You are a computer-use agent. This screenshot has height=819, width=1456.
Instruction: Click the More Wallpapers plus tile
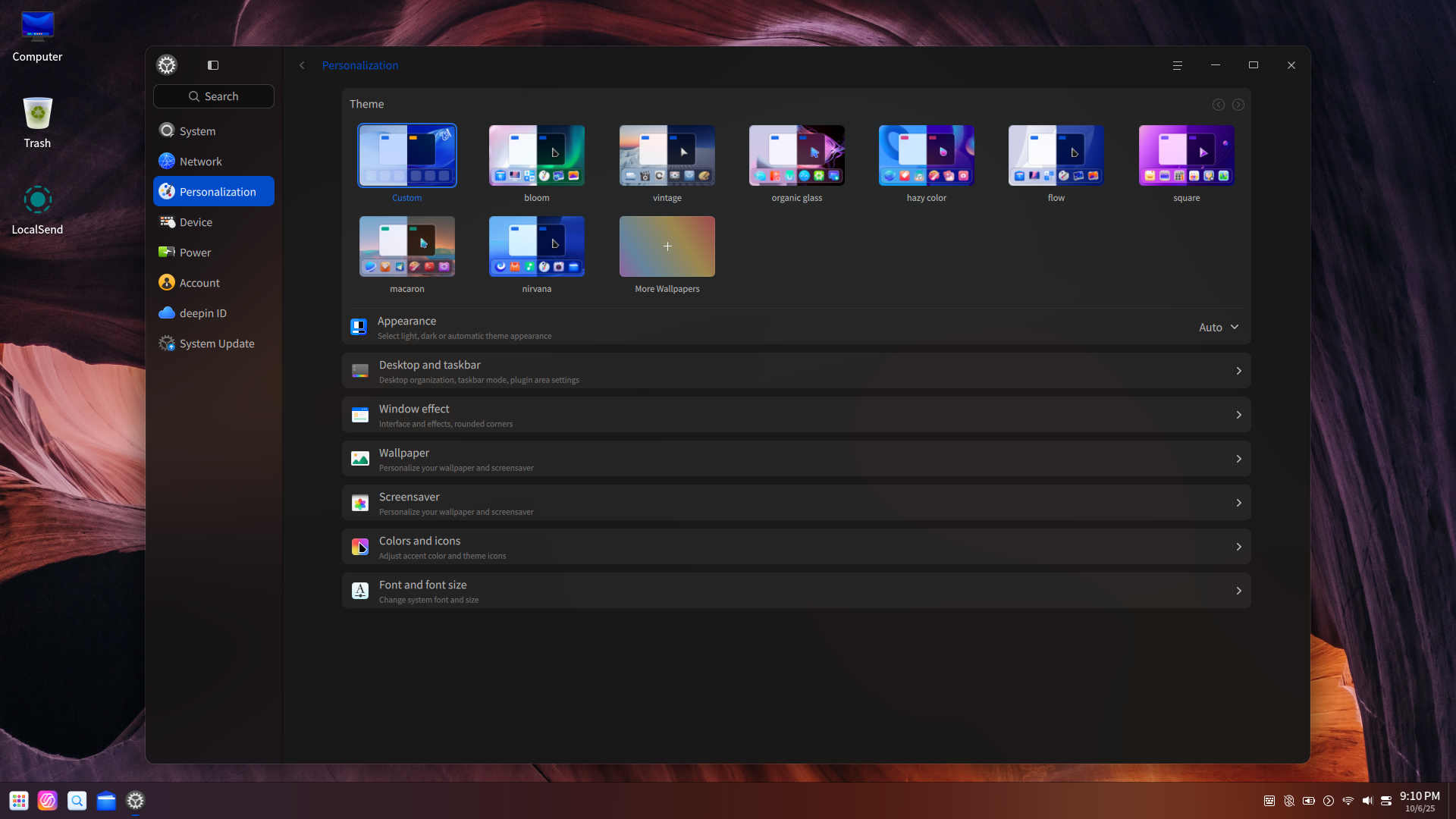667,246
